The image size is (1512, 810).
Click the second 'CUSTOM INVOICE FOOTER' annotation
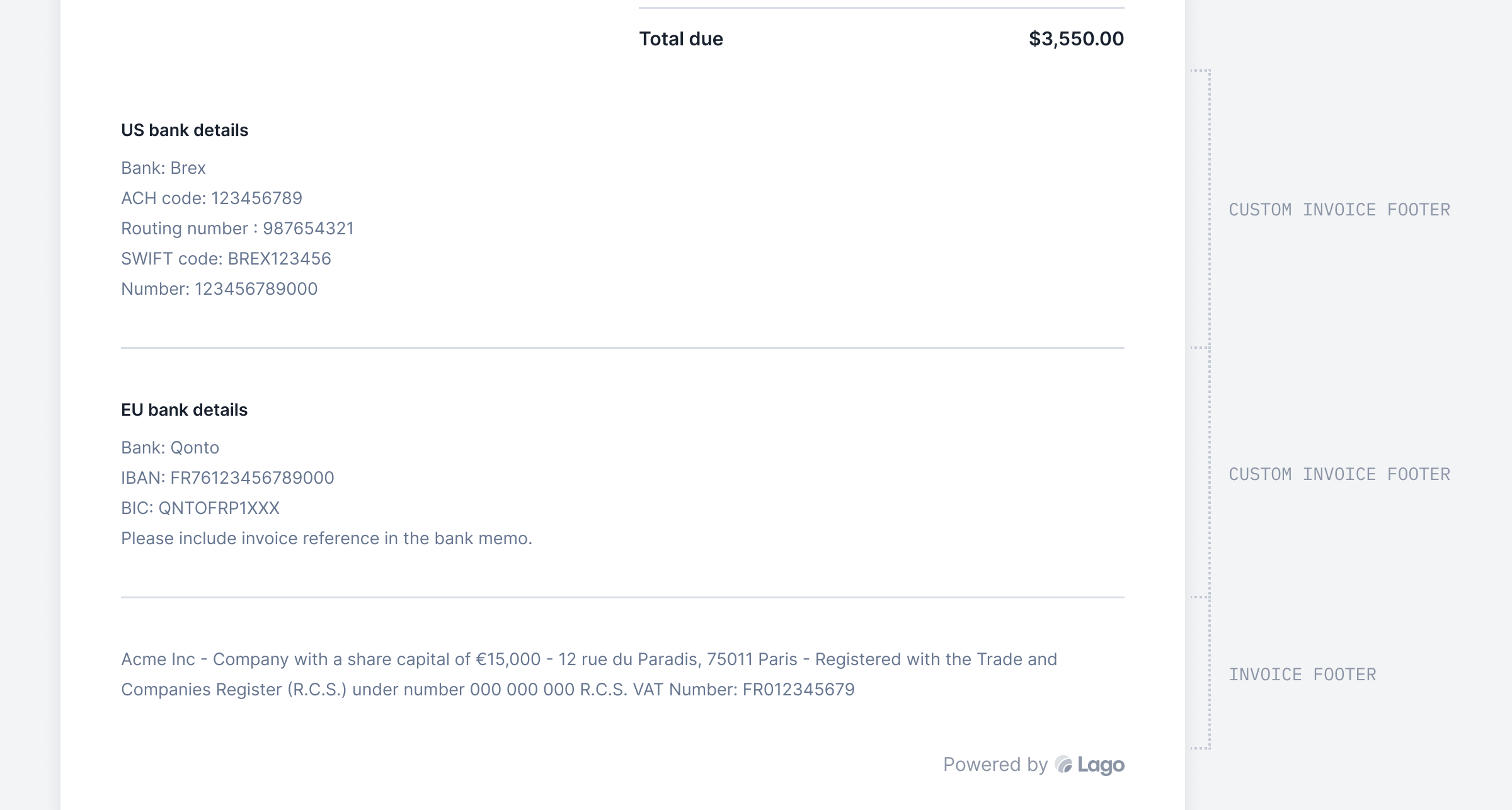(x=1339, y=474)
